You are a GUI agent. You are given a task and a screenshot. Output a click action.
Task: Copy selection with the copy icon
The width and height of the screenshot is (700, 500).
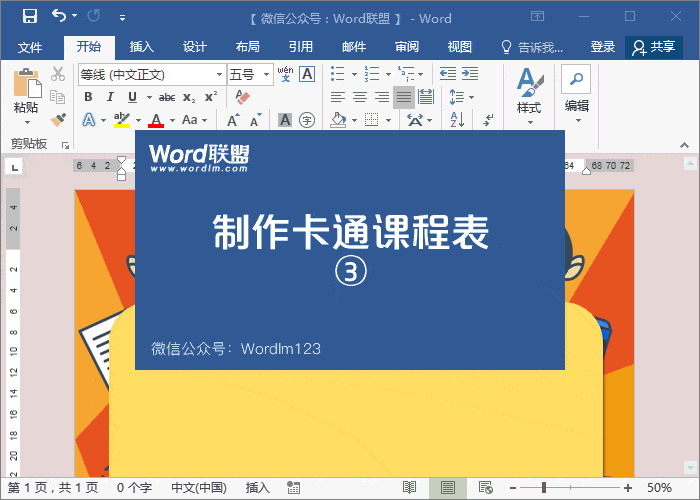[58, 96]
